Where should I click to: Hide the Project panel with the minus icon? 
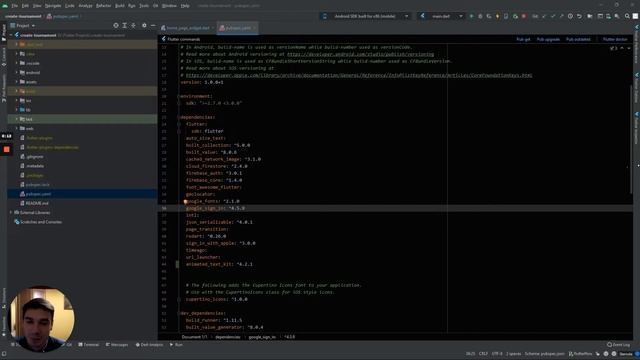tap(153, 25)
